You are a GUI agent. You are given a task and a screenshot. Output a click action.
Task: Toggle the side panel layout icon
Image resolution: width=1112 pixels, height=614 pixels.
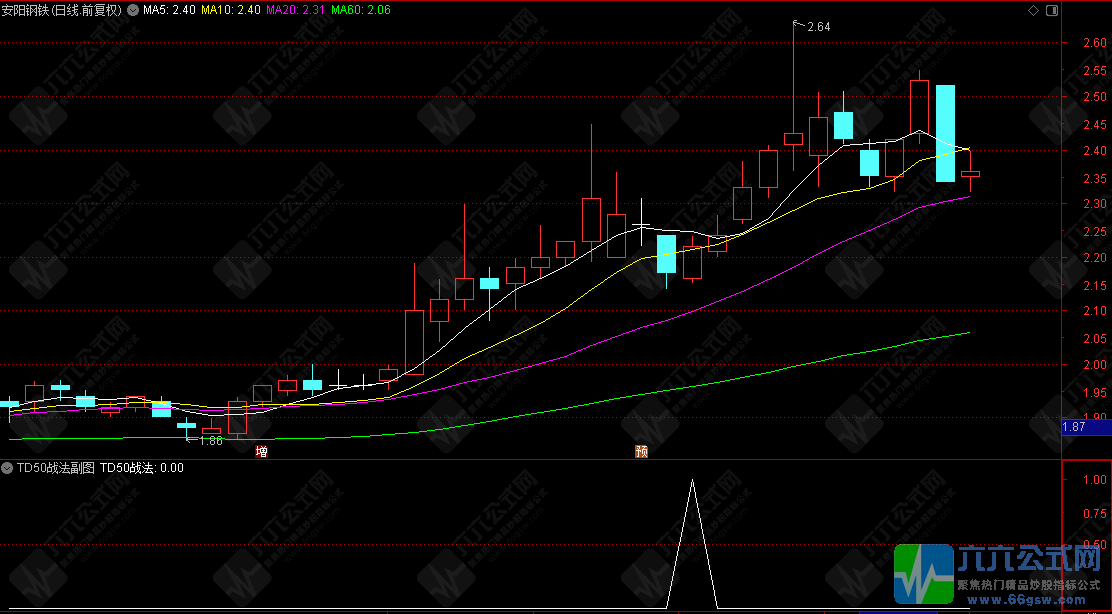point(1052,10)
